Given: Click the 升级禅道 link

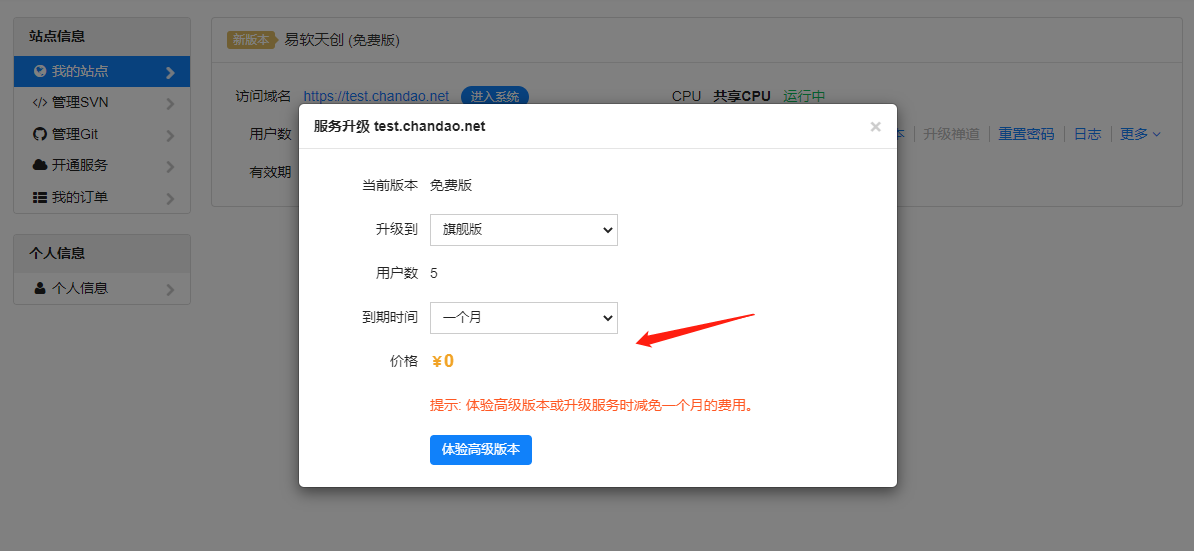Looking at the screenshot, I should [951, 134].
